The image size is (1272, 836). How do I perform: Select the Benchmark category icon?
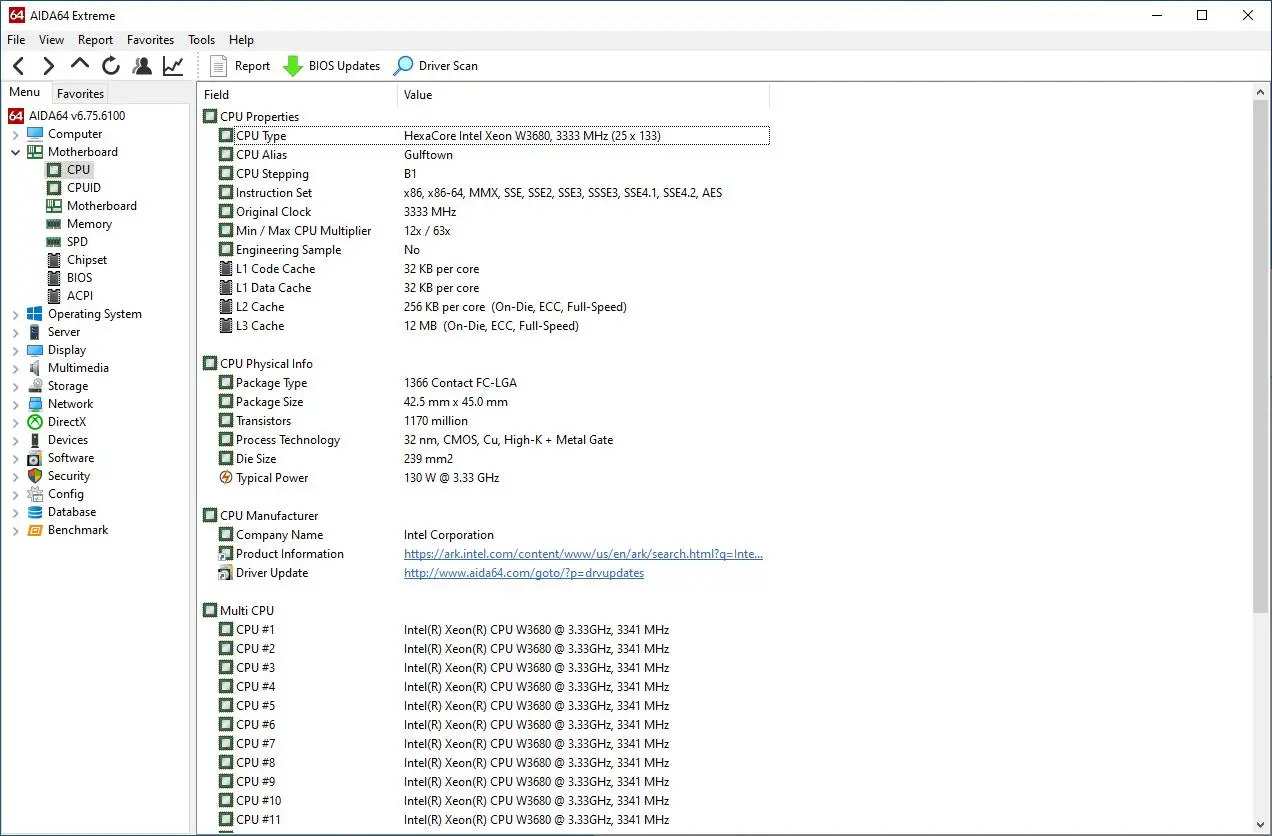point(35,530)
